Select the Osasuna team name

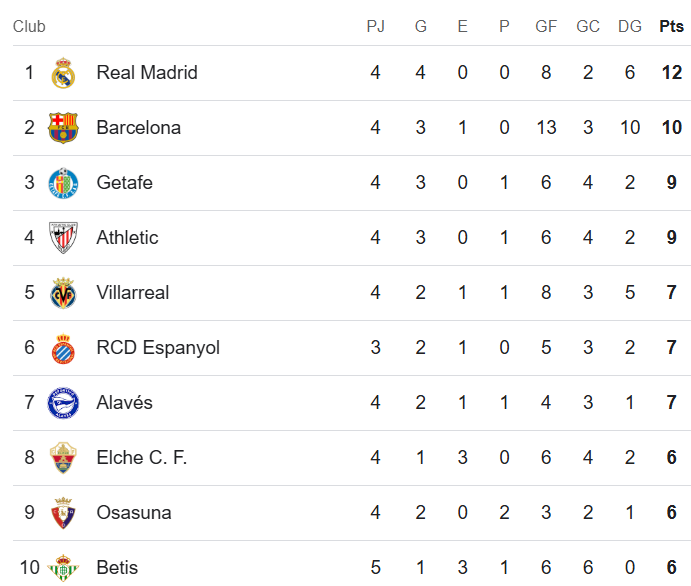pyautogui.click(x=134, y=513)
